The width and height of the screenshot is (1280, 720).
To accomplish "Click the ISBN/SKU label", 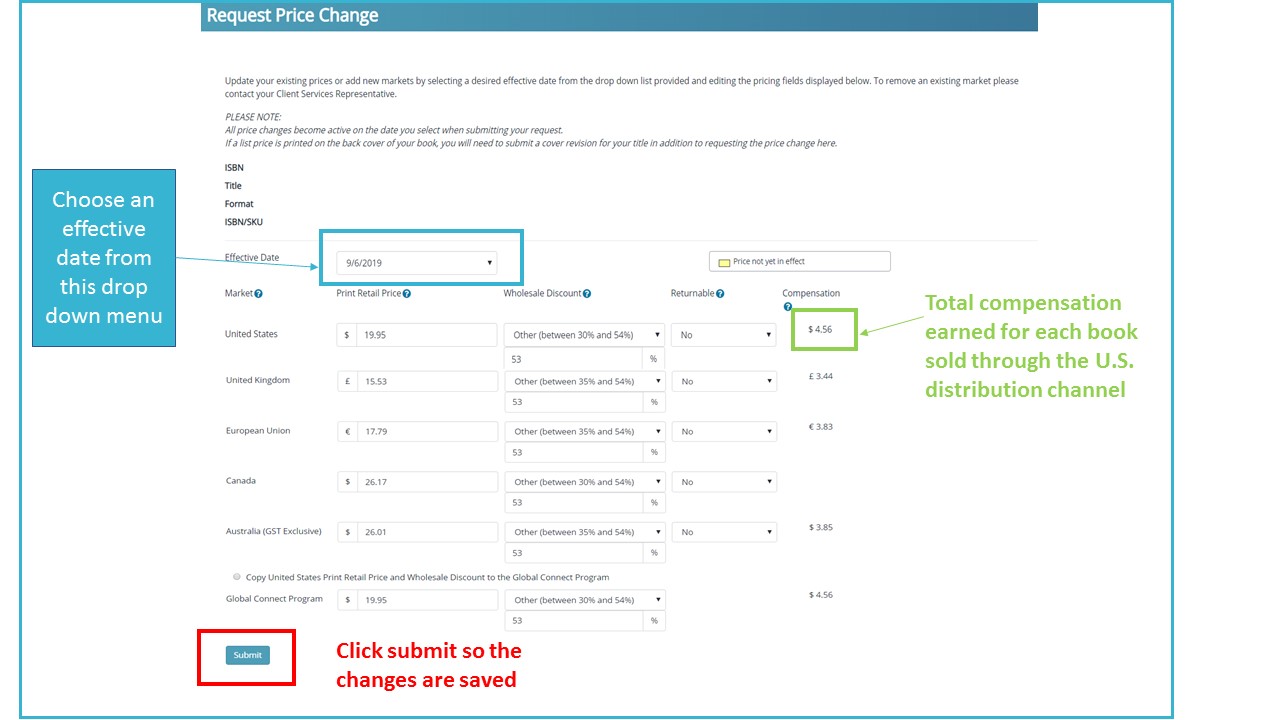I will [244, 222].
